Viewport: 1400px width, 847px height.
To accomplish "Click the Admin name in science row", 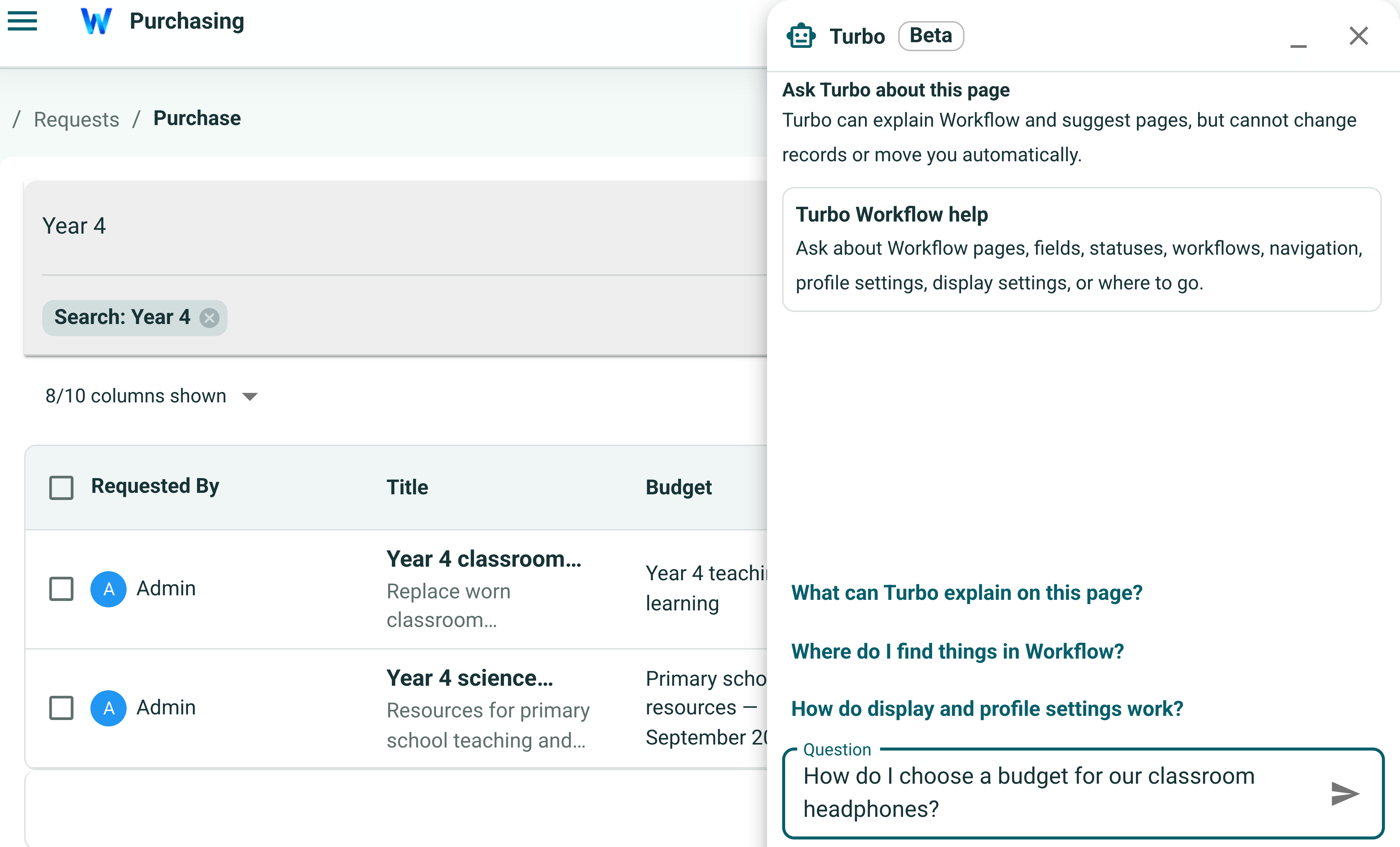I will pyautogui.click(x=166, y=708).
